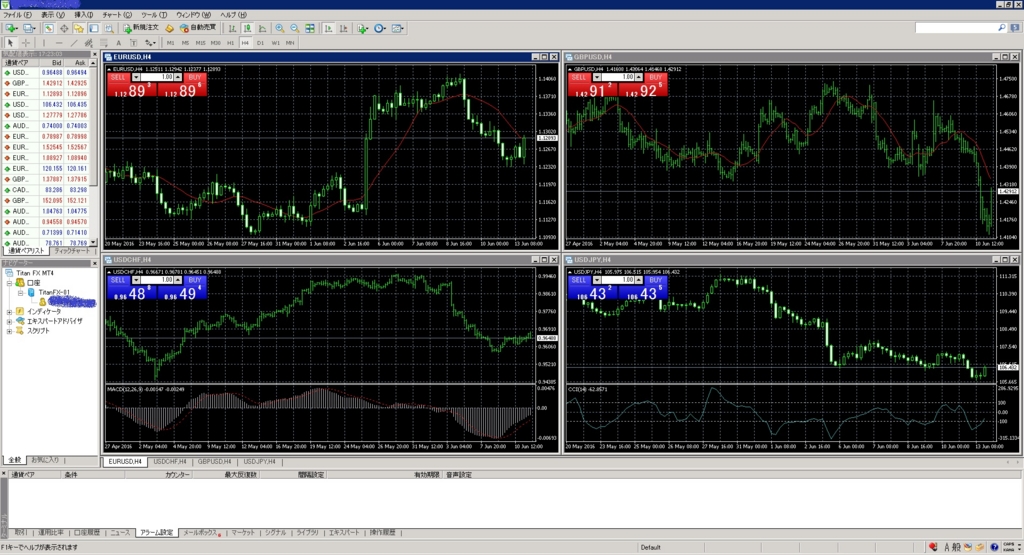Increase USDJPY chart lot volume arrow
The width and height of the screenshot is (1024, 555).
click(x=638, y=280)
